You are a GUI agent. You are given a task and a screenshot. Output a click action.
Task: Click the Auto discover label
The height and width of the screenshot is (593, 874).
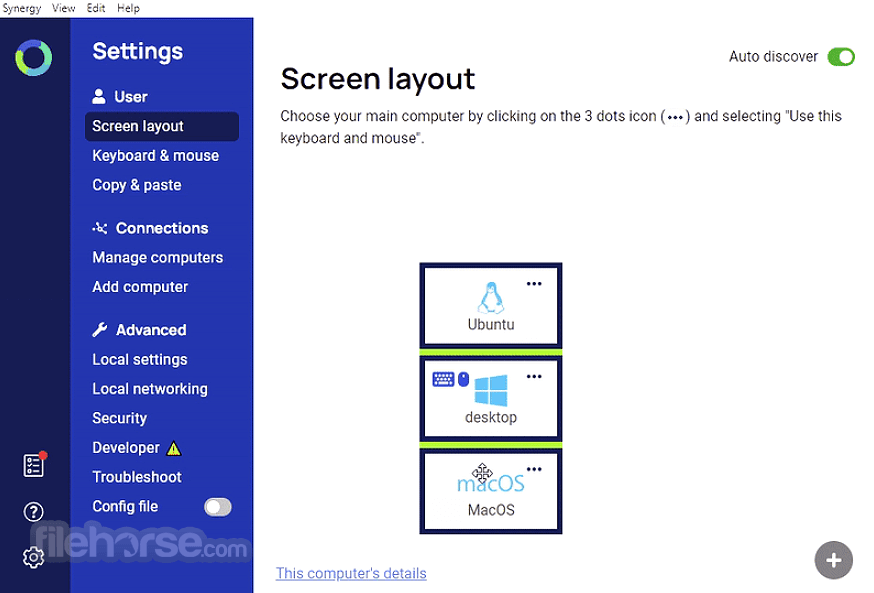coord(774,57)
